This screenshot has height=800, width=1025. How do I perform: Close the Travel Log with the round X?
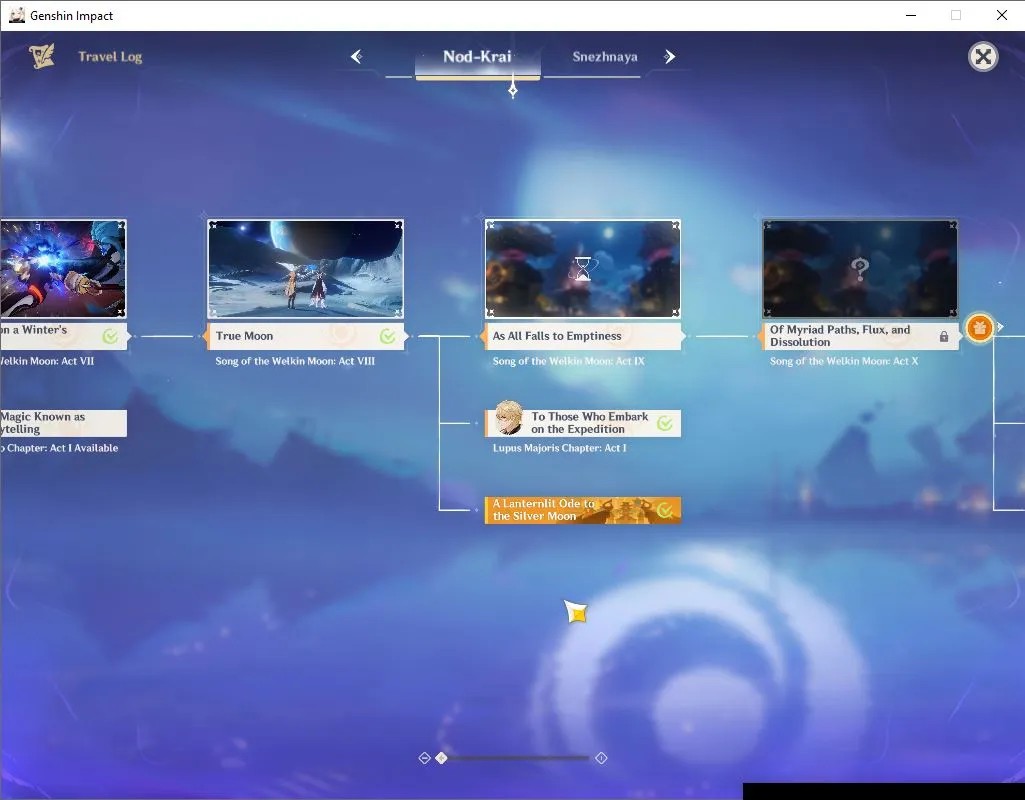coord(983,57)
